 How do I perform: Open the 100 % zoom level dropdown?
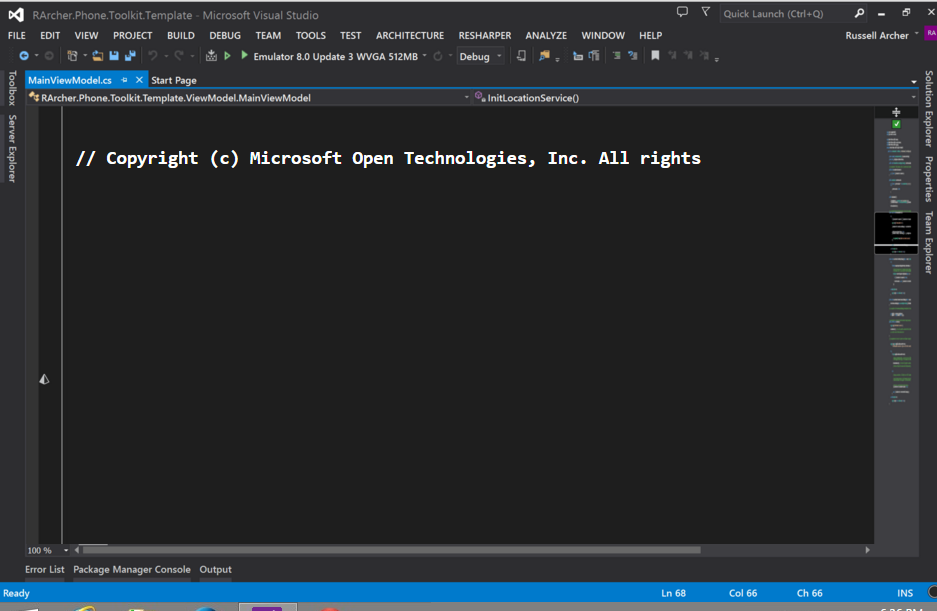coord(66,550)
